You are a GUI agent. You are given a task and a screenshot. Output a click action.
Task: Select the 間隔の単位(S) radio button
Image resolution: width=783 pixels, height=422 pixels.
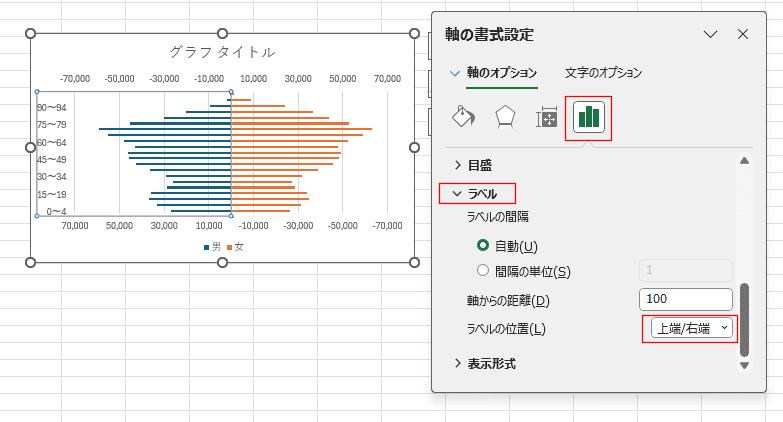(x=484, y=271)
